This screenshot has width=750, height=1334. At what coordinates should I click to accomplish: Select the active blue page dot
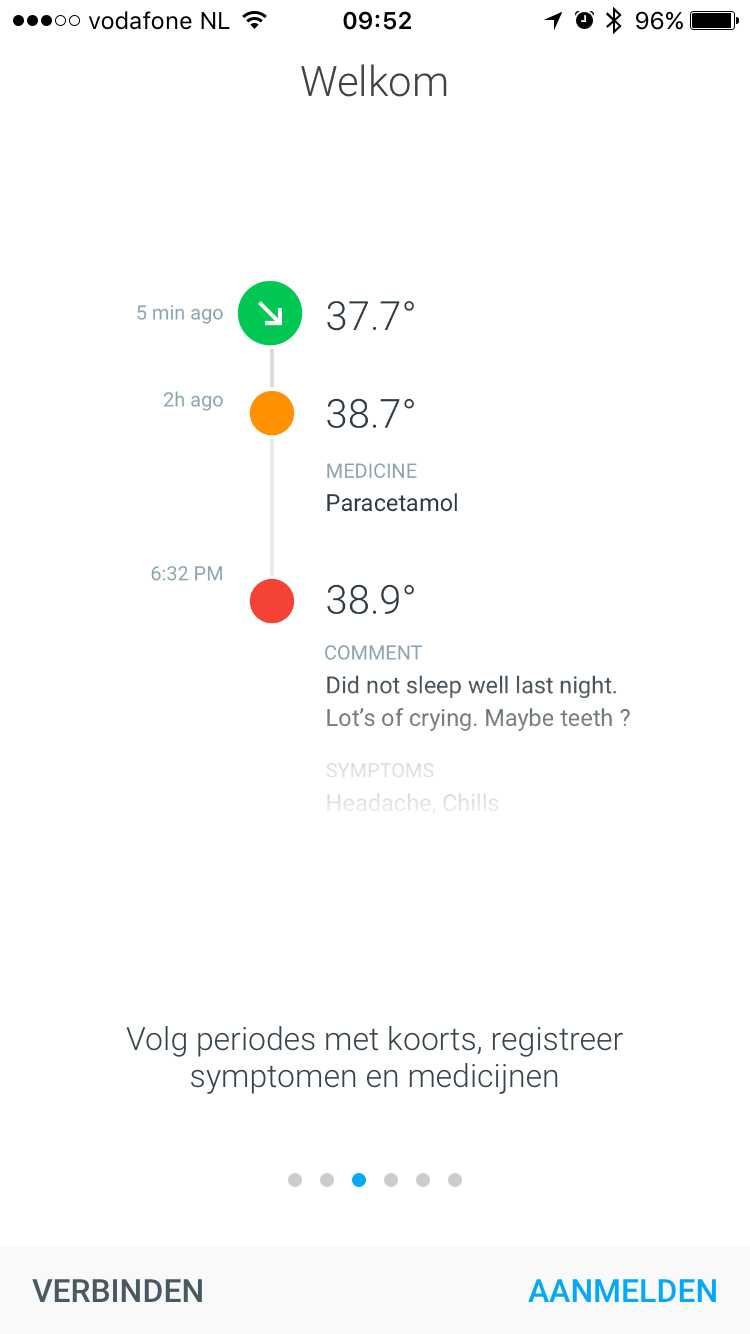pos(359,1180)
